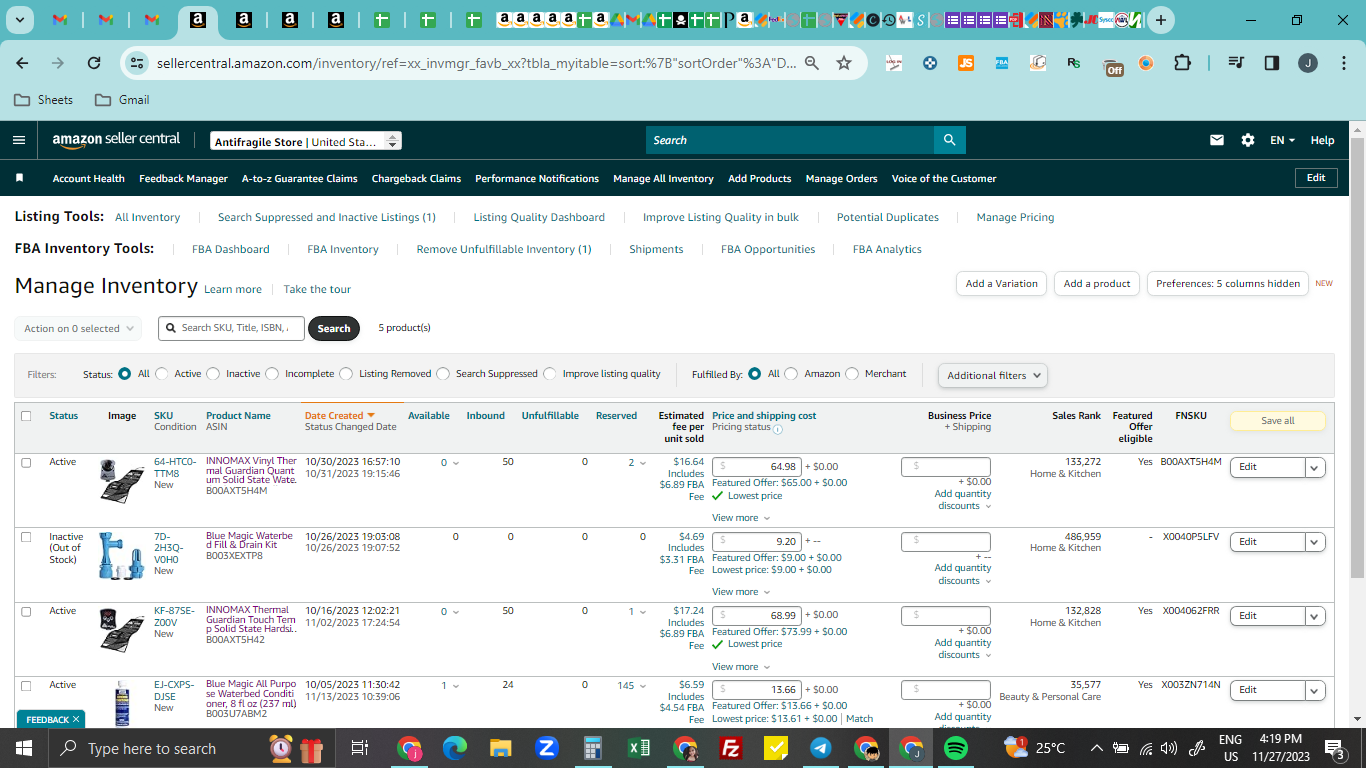Expand View more under the $64.98 price
The height and width of the screenshot is (768, 1366).
pos(741,518)
